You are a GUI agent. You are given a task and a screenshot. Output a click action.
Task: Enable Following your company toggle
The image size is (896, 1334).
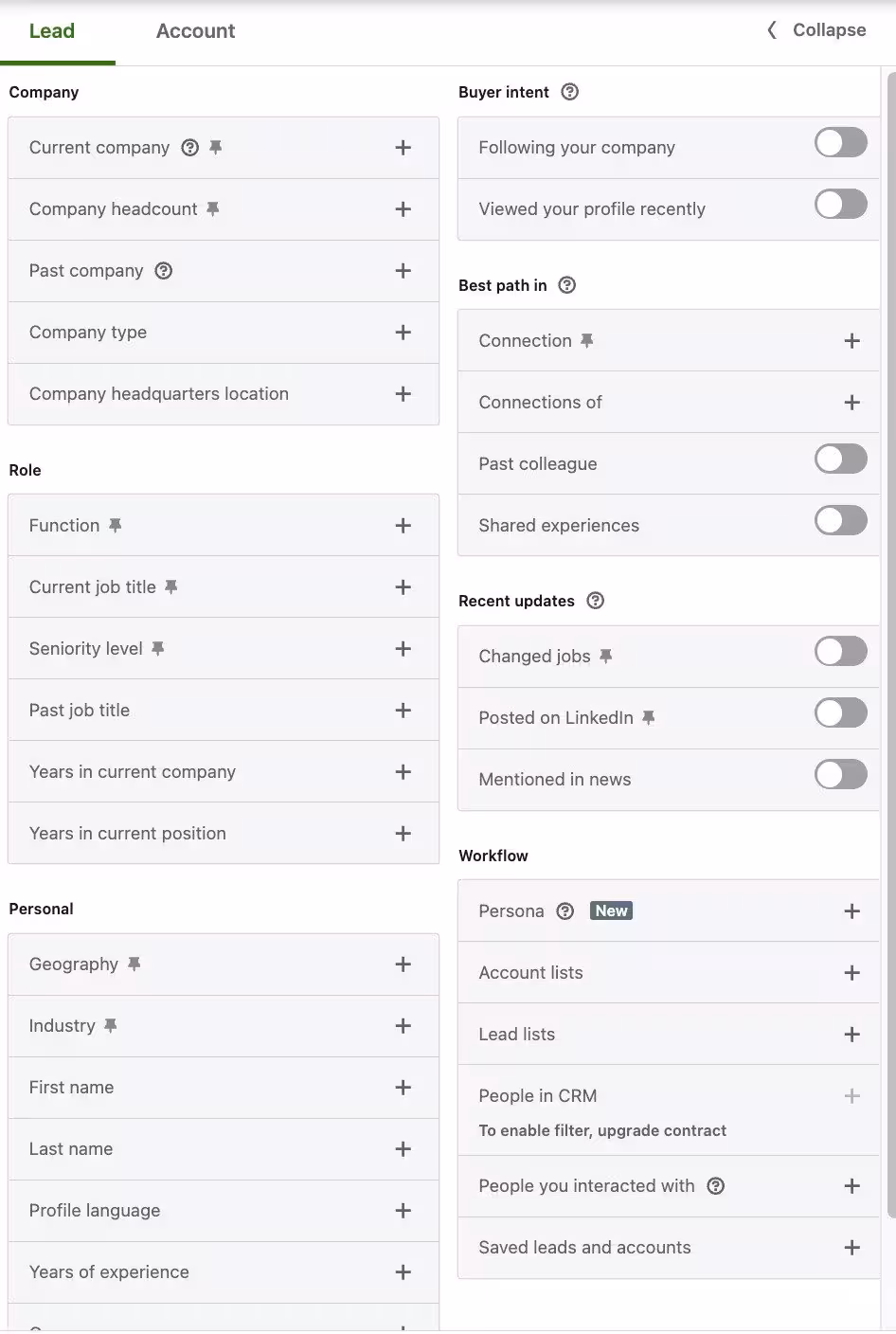(x=840, y=143)
